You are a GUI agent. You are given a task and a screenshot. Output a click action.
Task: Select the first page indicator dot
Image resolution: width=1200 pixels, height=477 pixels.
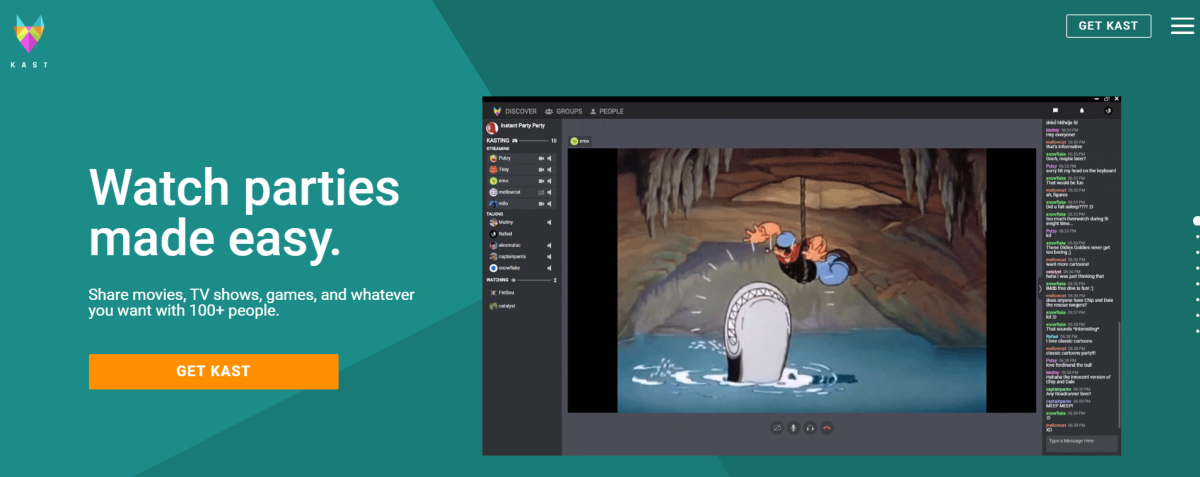pyautogui.click(x=1196, y=221)
